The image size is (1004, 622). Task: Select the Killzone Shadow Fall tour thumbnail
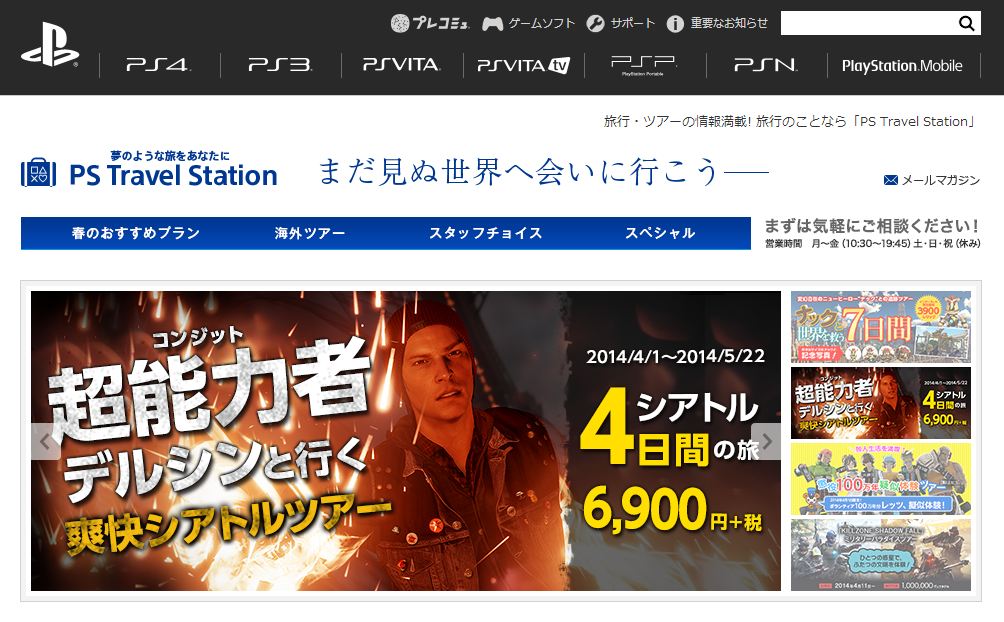(880, 555)
